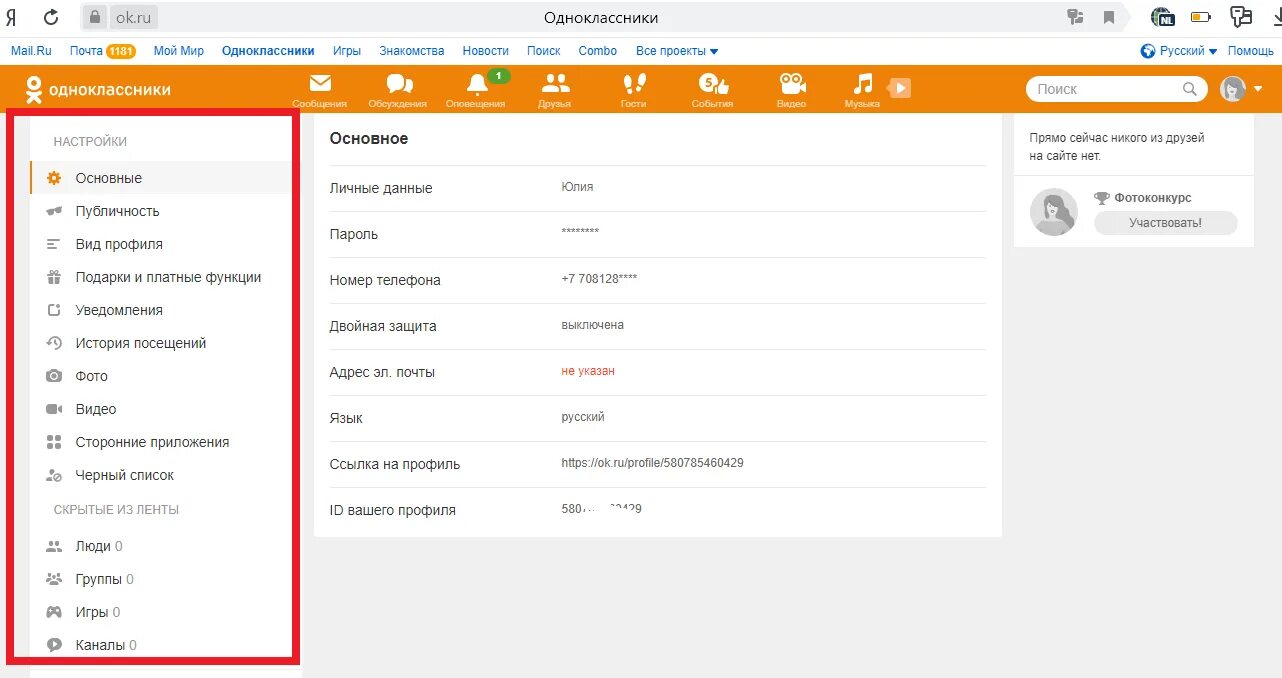
Task: Click the Фотоконкурс avatar thumbnail
Action: pos(1054,212)
